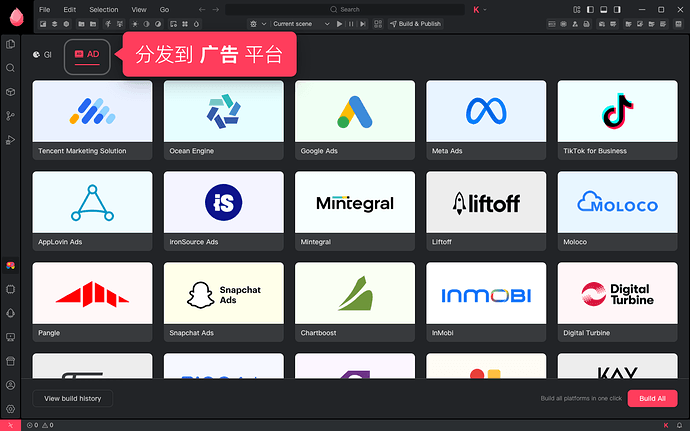Screen dimensions: 690x431
Task: Click the Build All button
Action: 652,398
